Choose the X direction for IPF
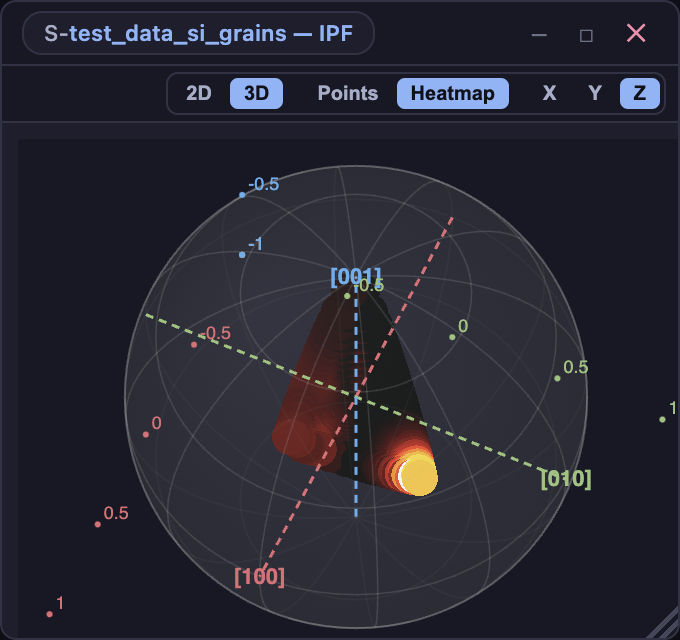The image size is (680, 640). pos(549,93)
